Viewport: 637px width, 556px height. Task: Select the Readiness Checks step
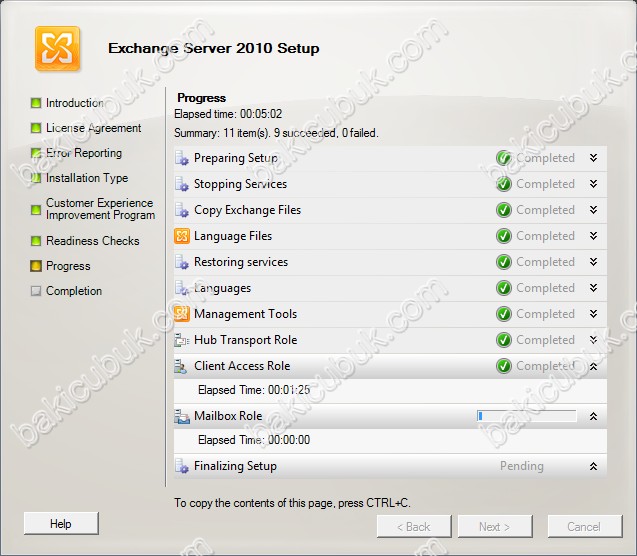(93, 241)
